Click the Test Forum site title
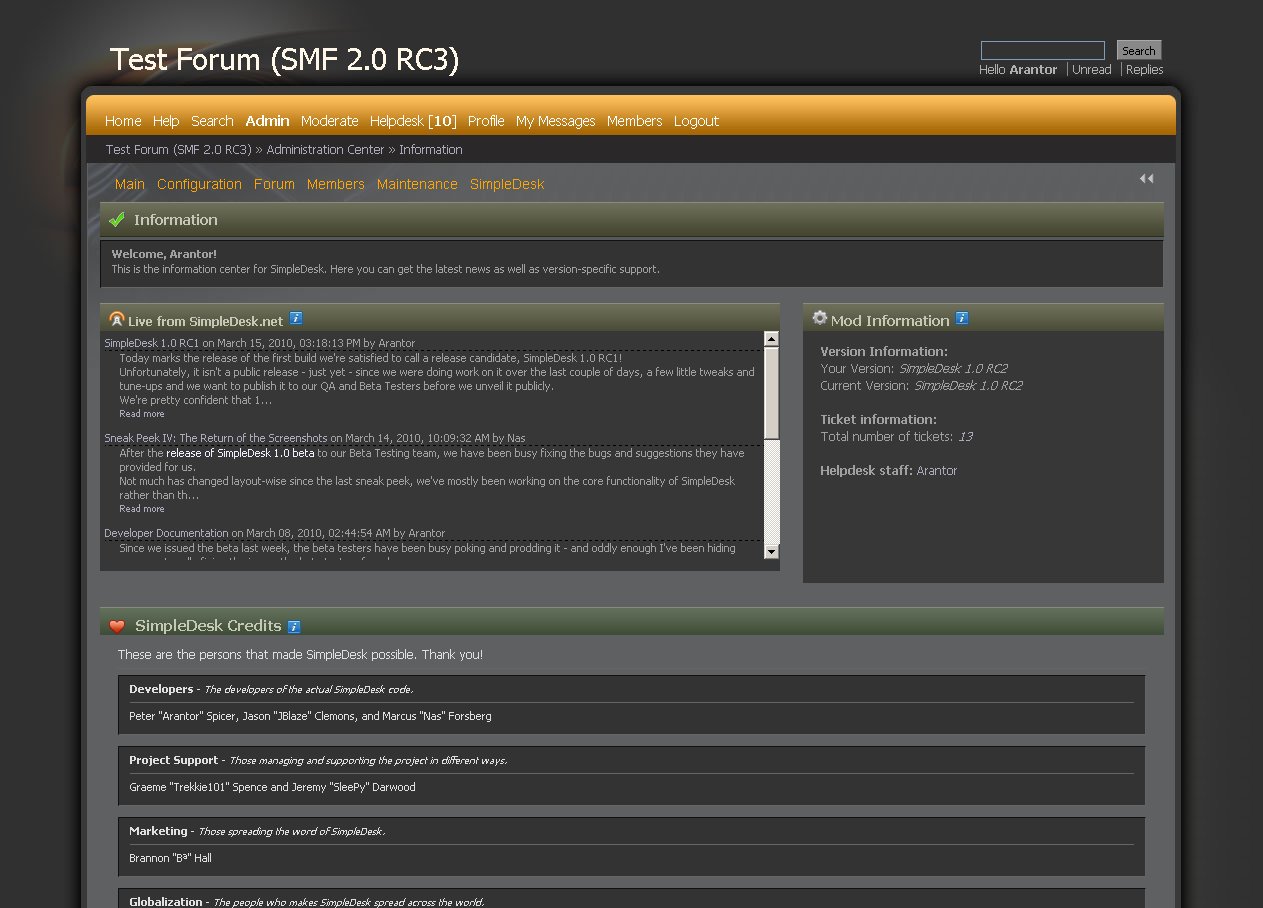 285,60
